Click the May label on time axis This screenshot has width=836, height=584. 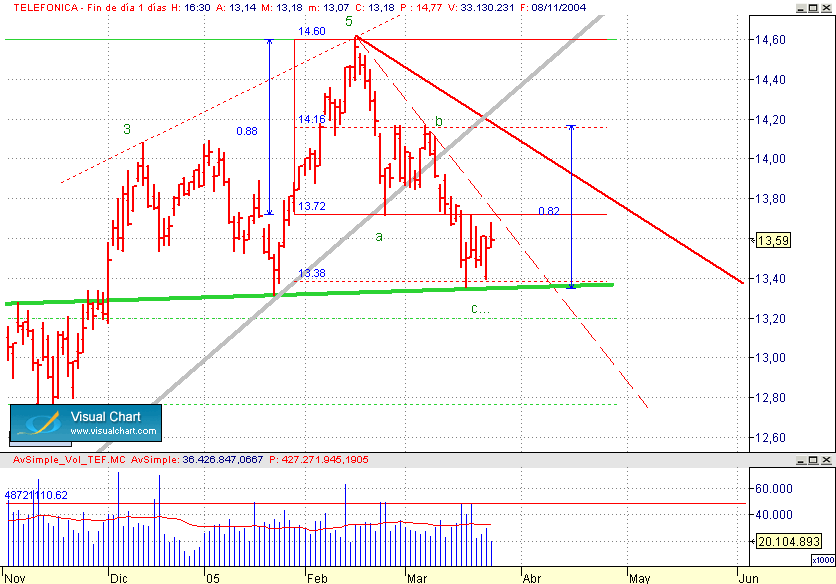coord(639,579)
